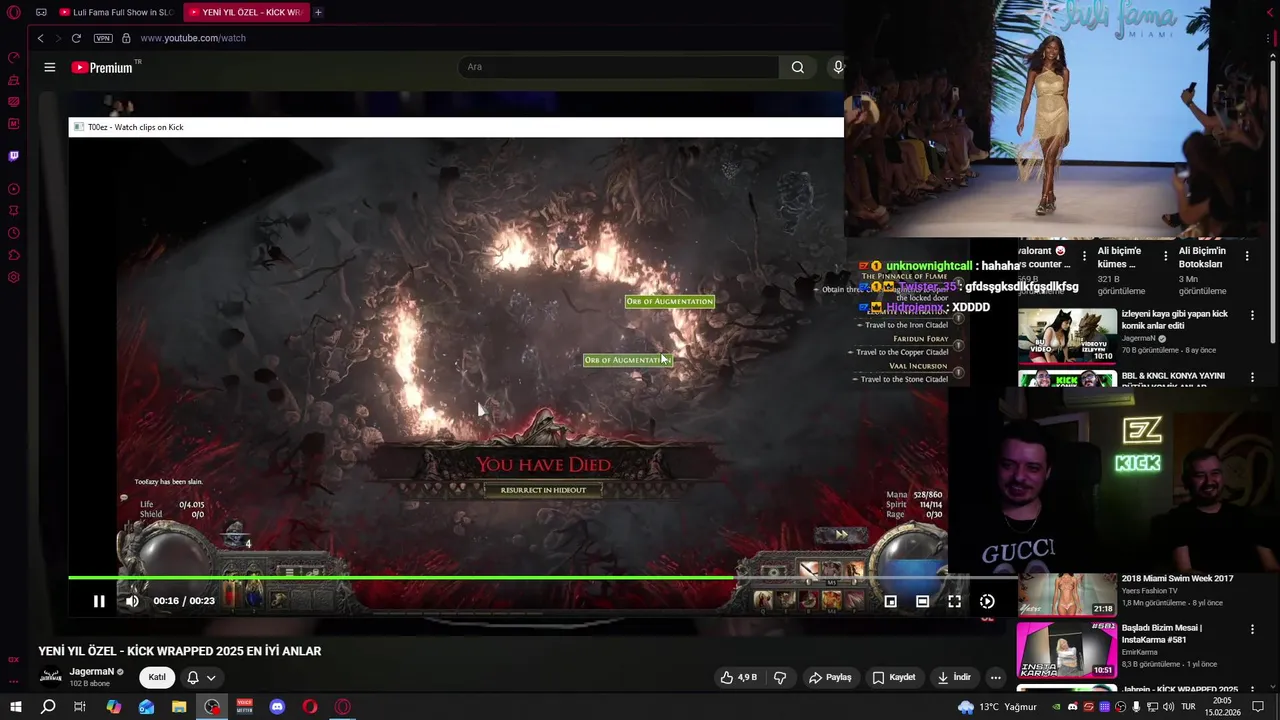Open options menu for valorant counter video
Viewport: 1280px width, 720px height.
coord(1084,256)
